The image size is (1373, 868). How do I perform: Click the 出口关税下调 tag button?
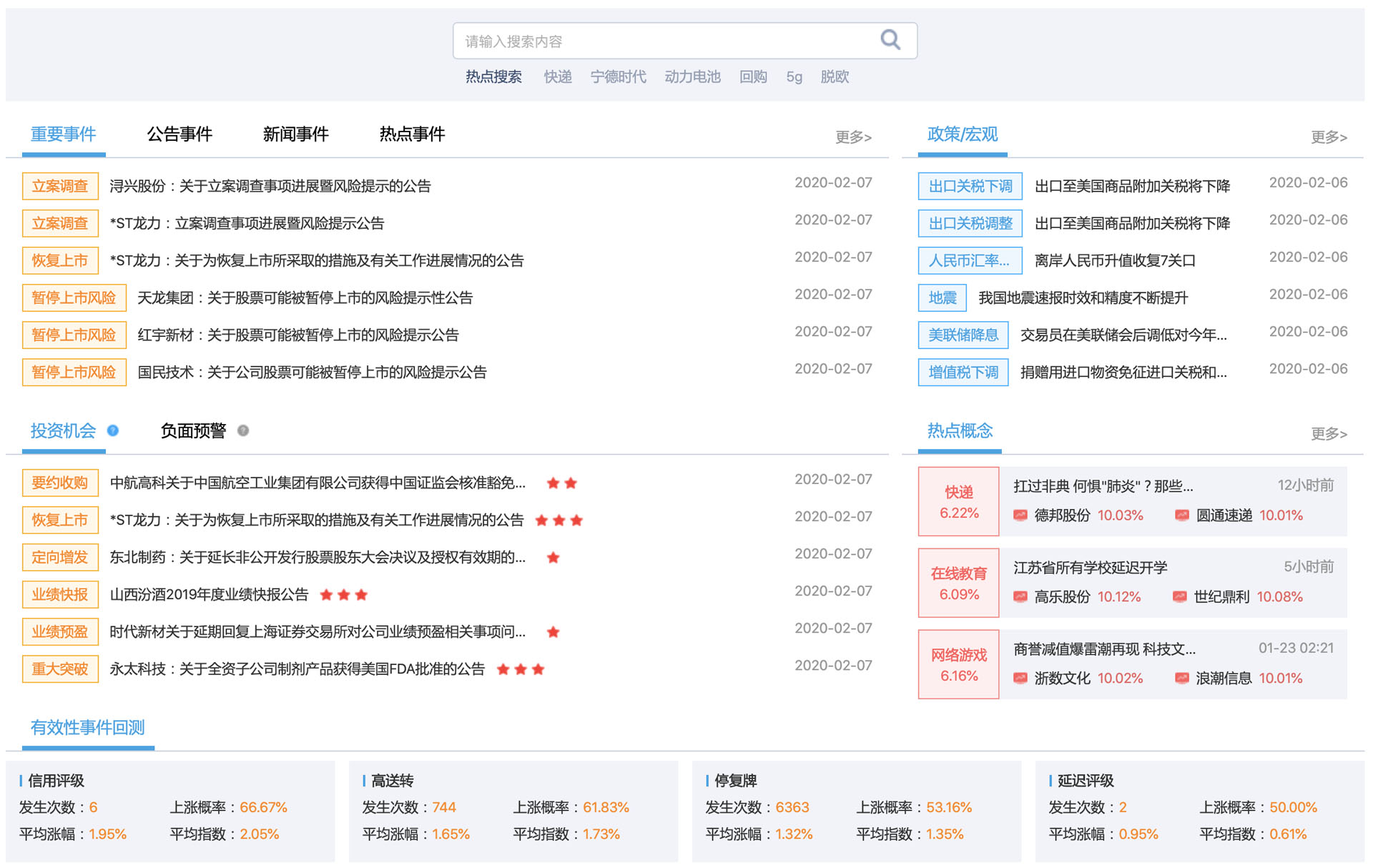970,186
